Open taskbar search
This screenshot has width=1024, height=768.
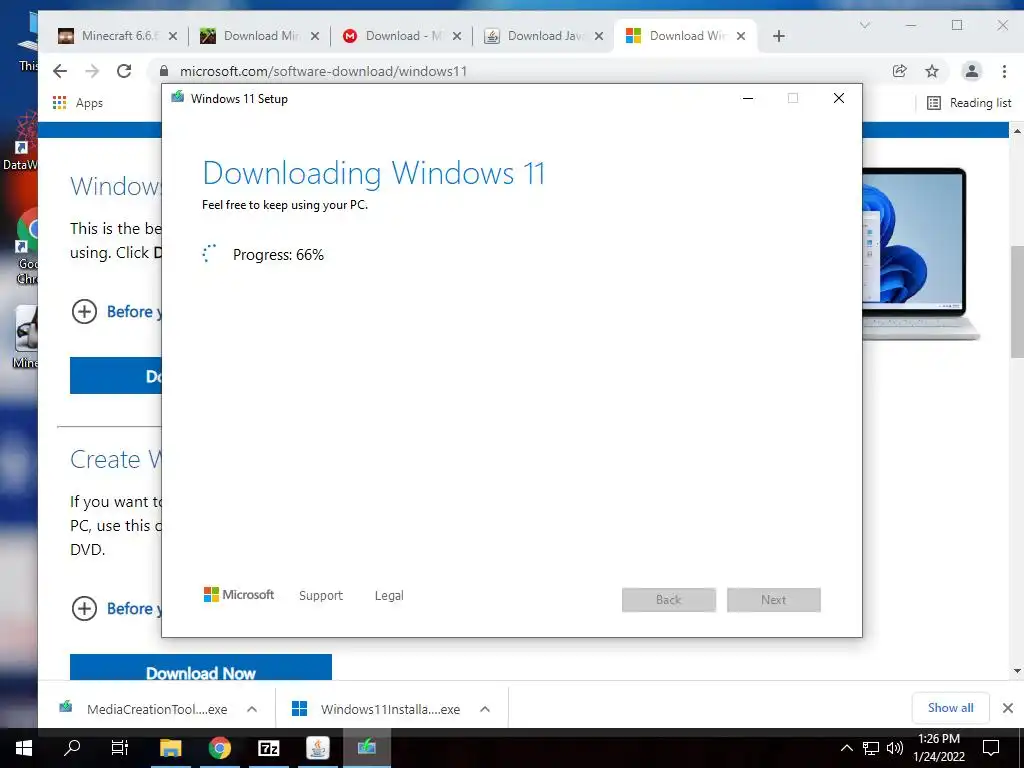point(72,748)
